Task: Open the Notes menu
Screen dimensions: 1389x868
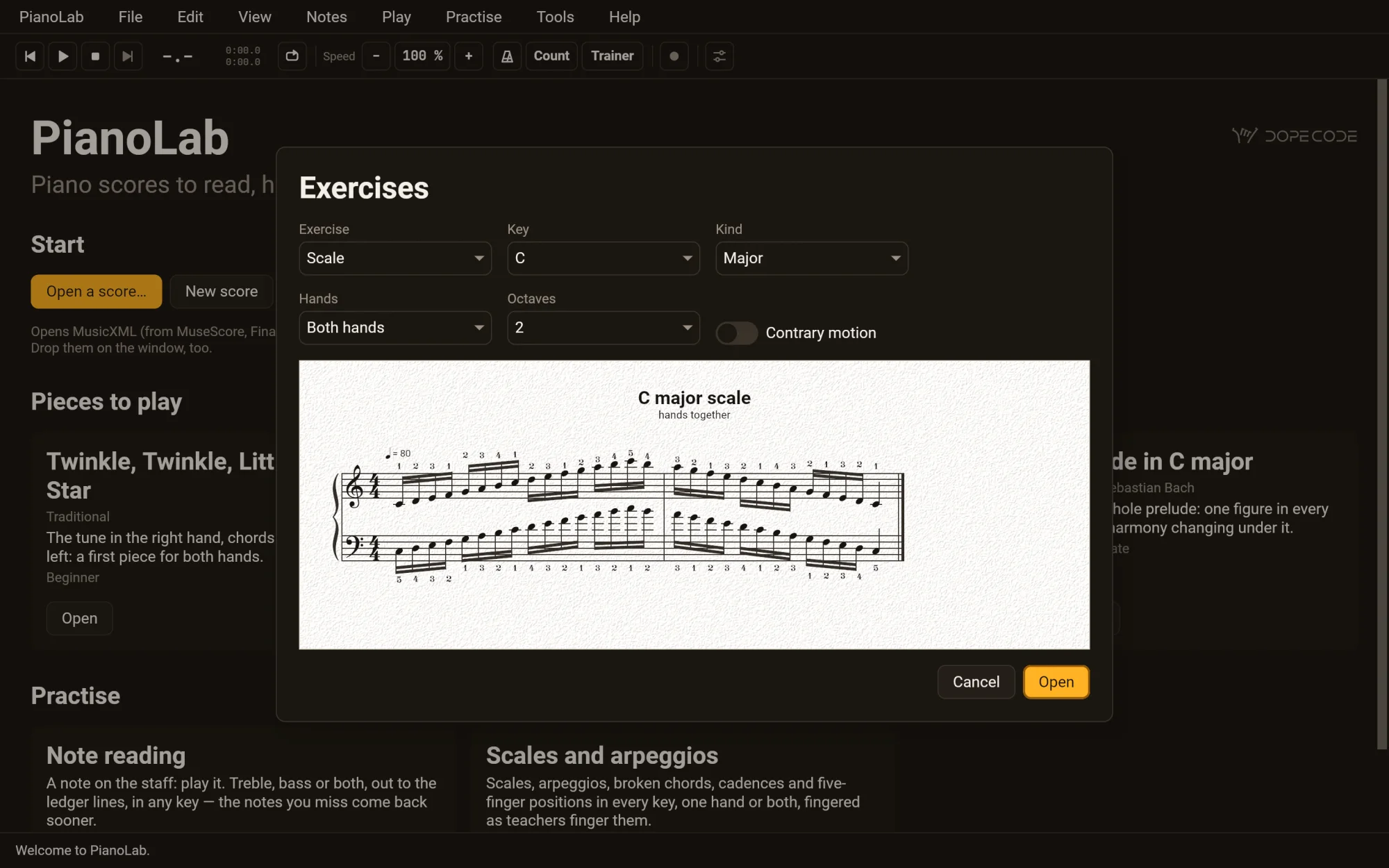Action: (326, 17)
